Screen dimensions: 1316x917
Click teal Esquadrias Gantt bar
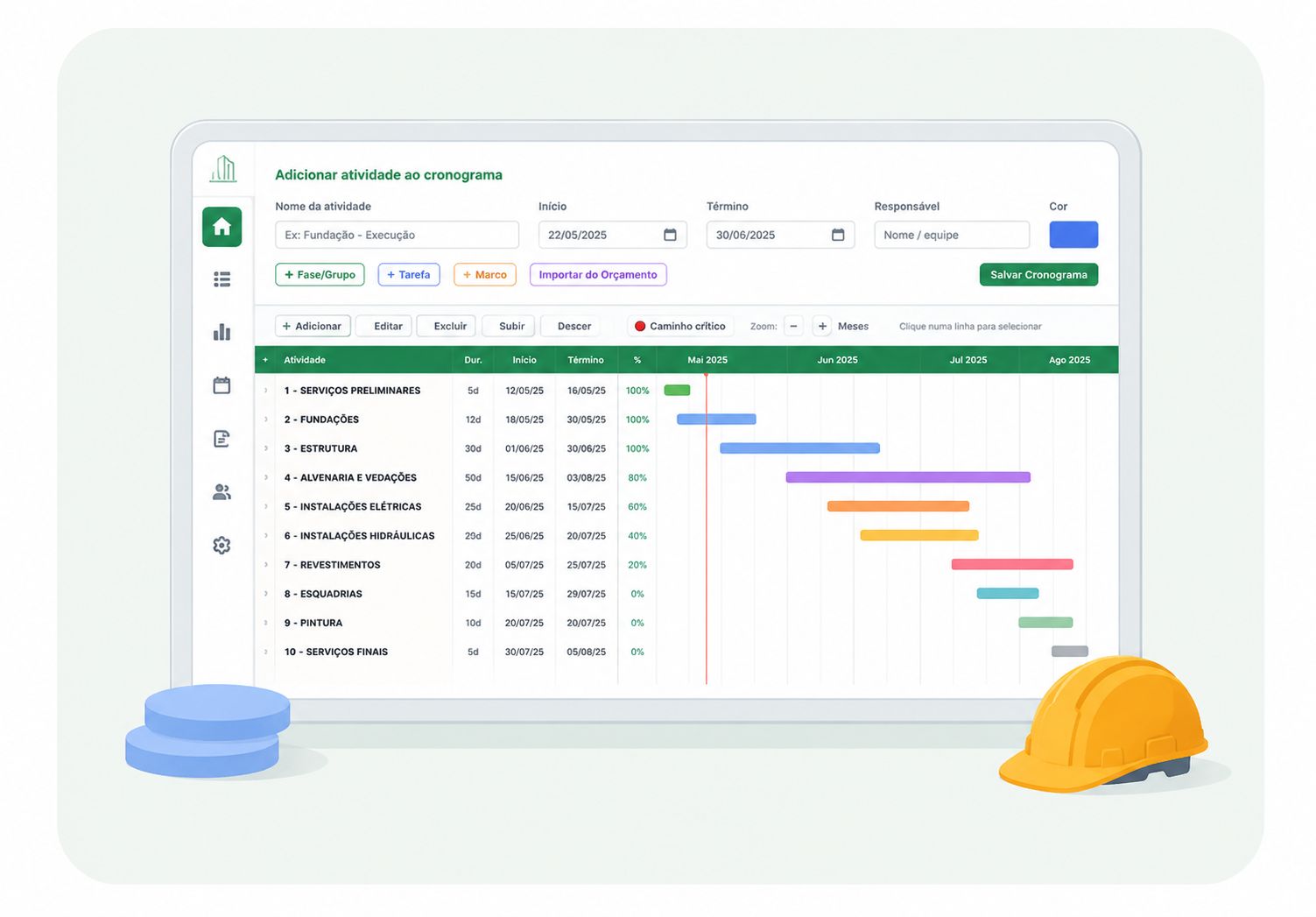click(x=1008, y=594)
